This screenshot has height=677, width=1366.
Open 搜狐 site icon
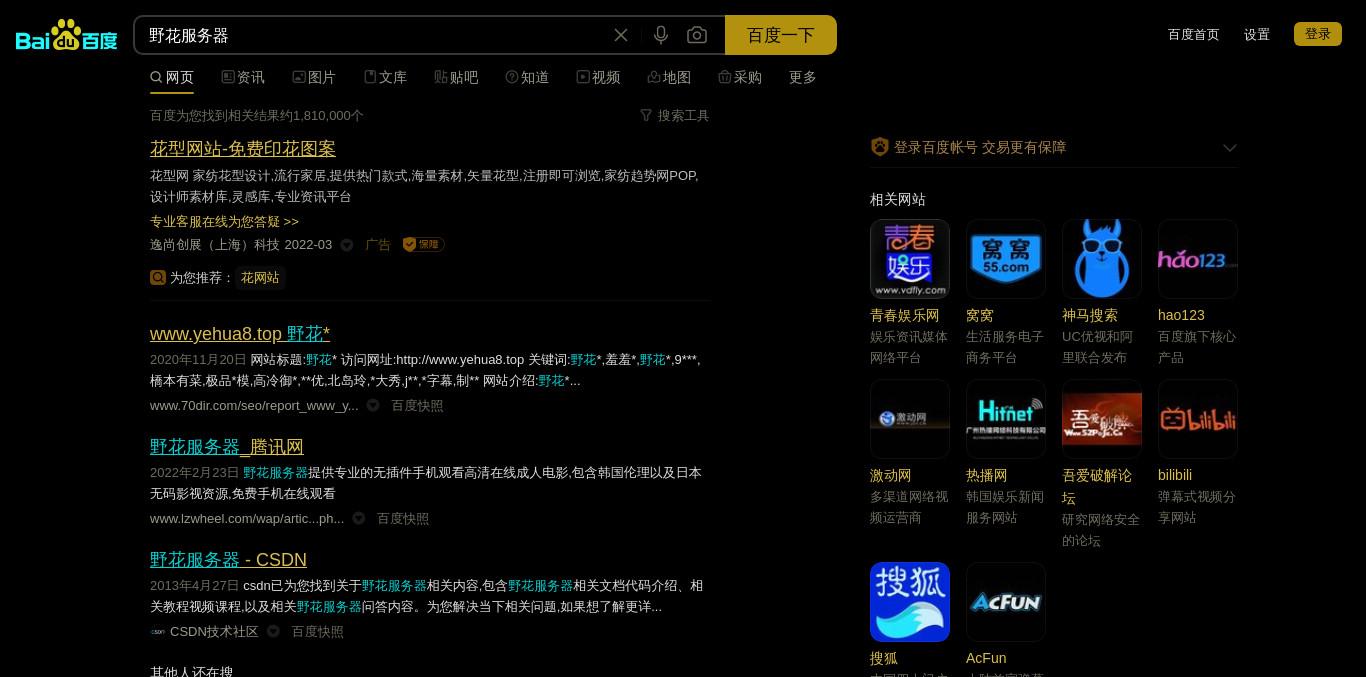coord(910,602)
